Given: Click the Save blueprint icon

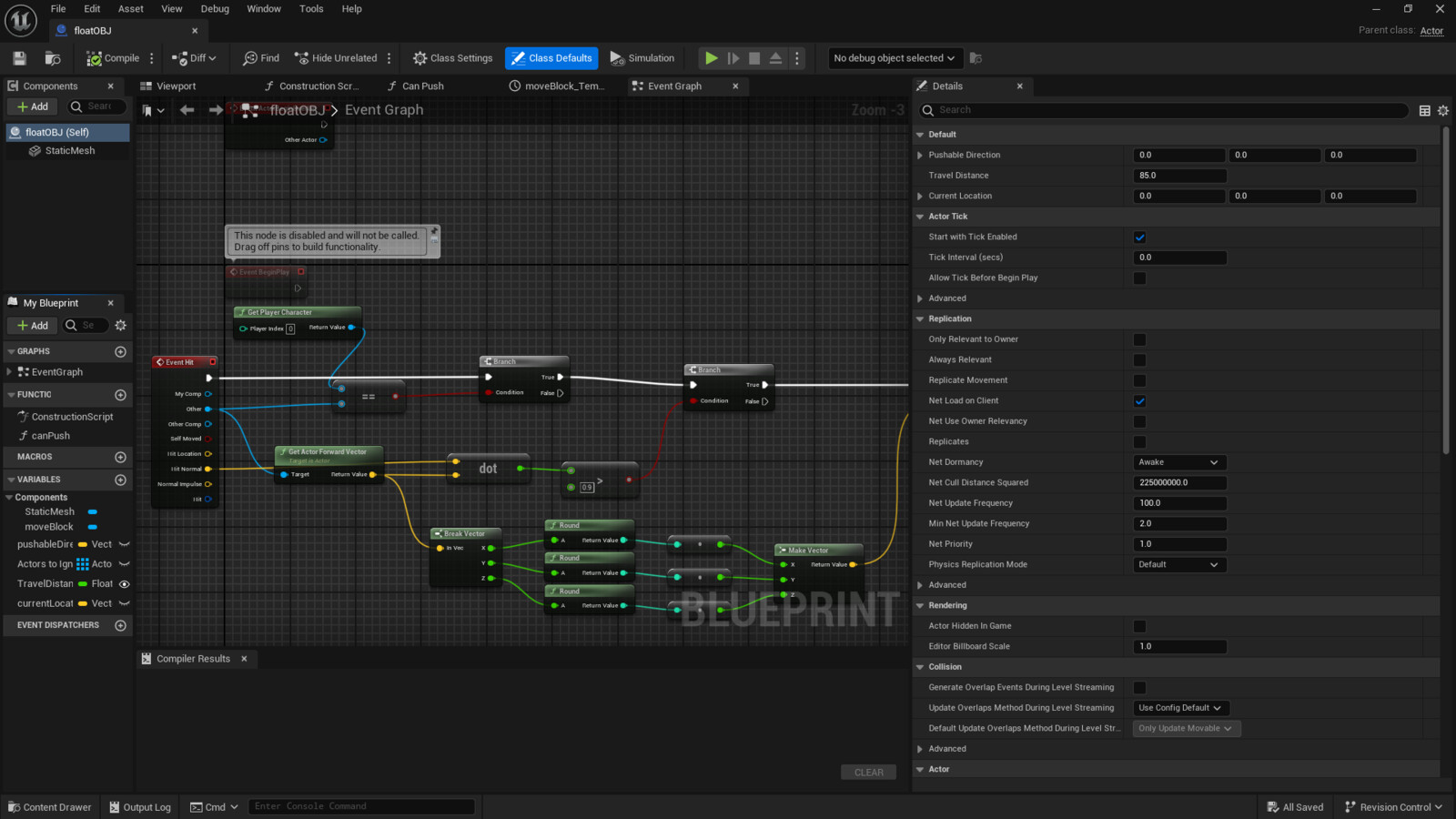Looking at the screenshot, I should [19, 58].
